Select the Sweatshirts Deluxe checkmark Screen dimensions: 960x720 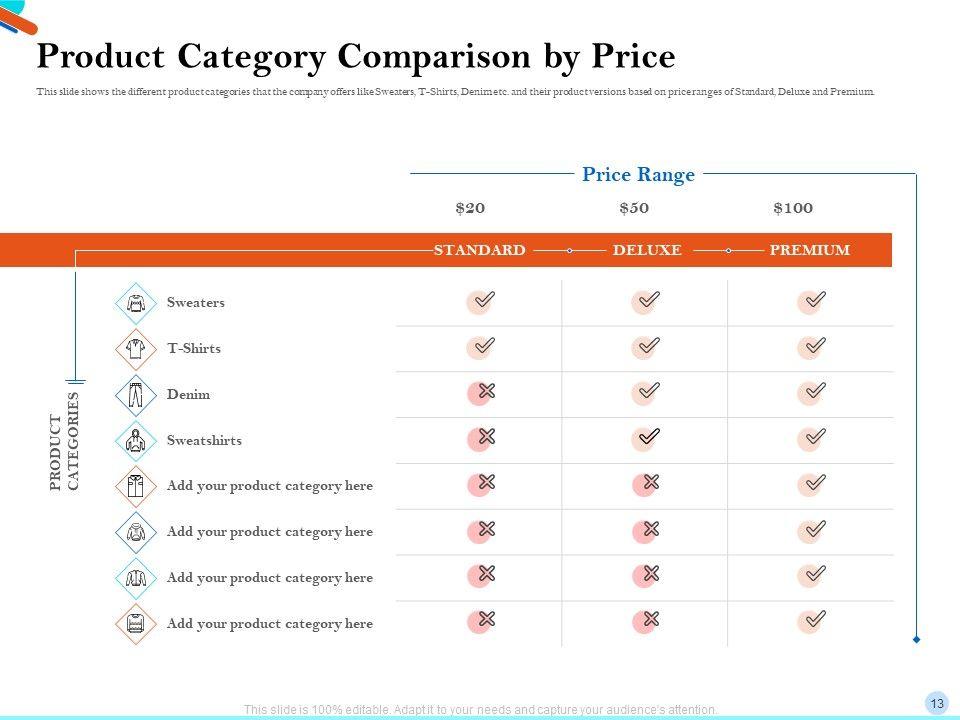tap(647, 439)
